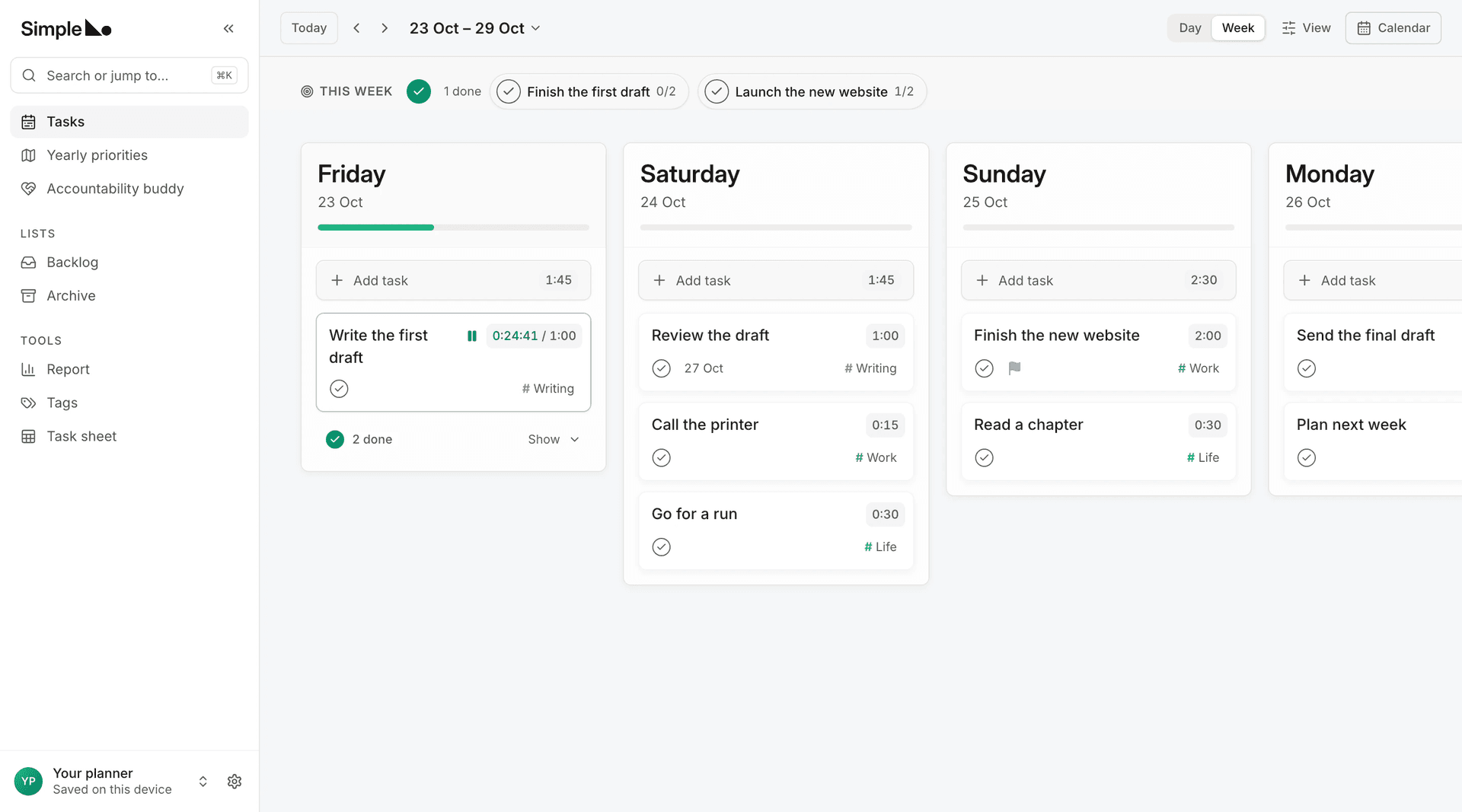Viewport: 1462px width, 812px height.
Task: Open Yearly priorities in sidebar
Action: [129, 155]
